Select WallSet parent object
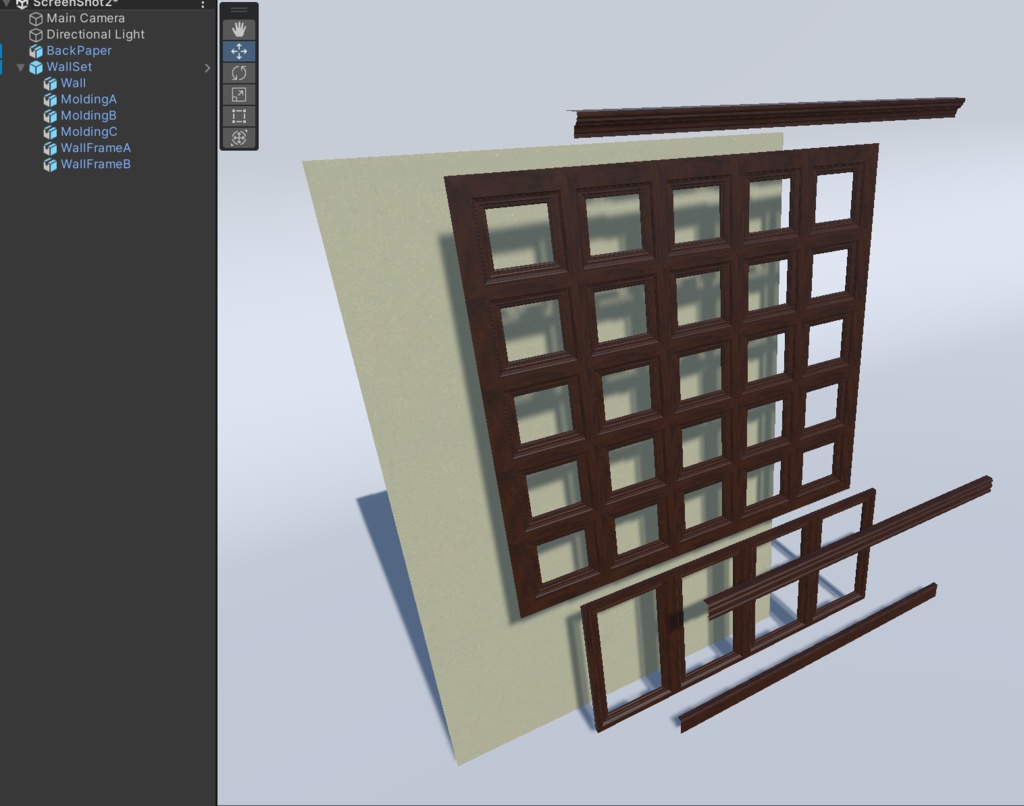 69,67
